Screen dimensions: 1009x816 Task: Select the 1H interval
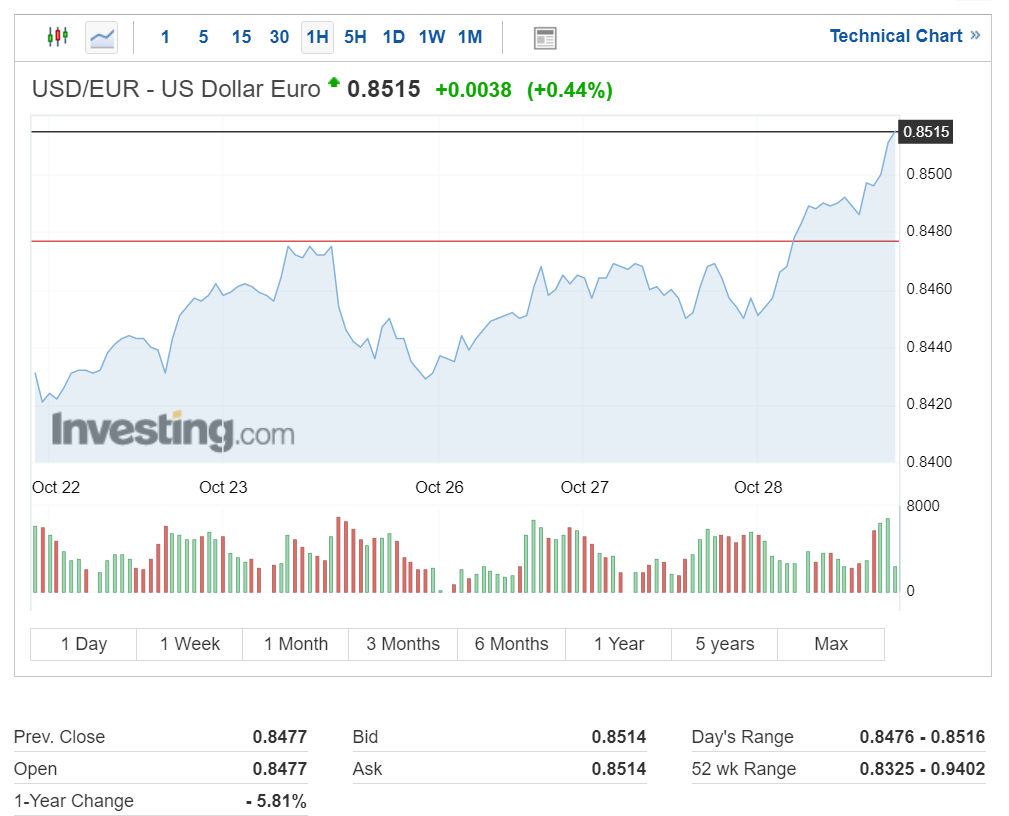click(317, 37)
